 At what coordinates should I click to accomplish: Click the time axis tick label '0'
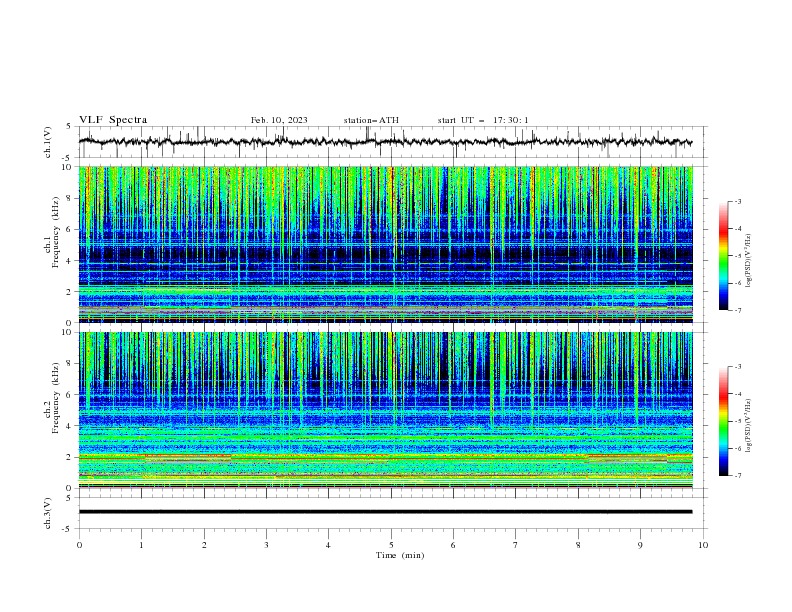[x=79, y=545]
